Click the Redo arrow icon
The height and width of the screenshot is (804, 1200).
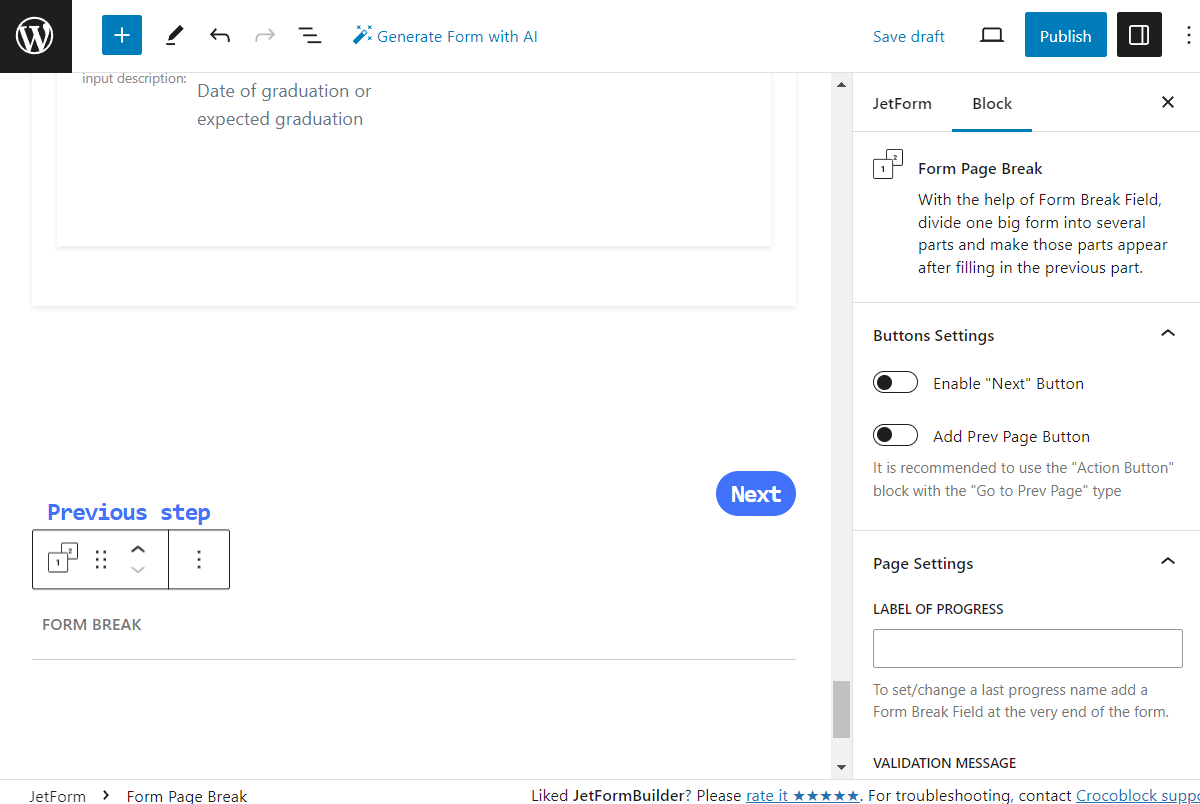tap(264, 34)
